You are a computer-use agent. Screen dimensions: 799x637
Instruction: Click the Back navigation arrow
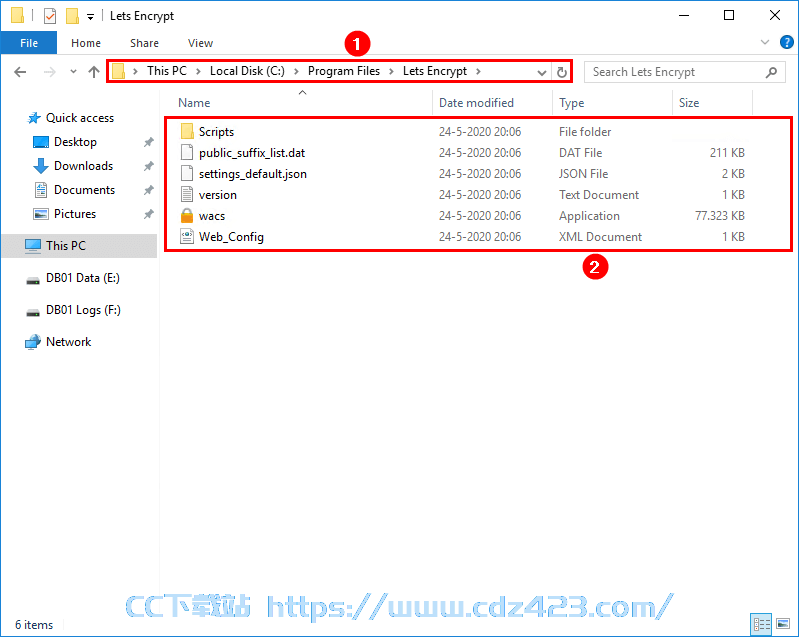(20, 72)
